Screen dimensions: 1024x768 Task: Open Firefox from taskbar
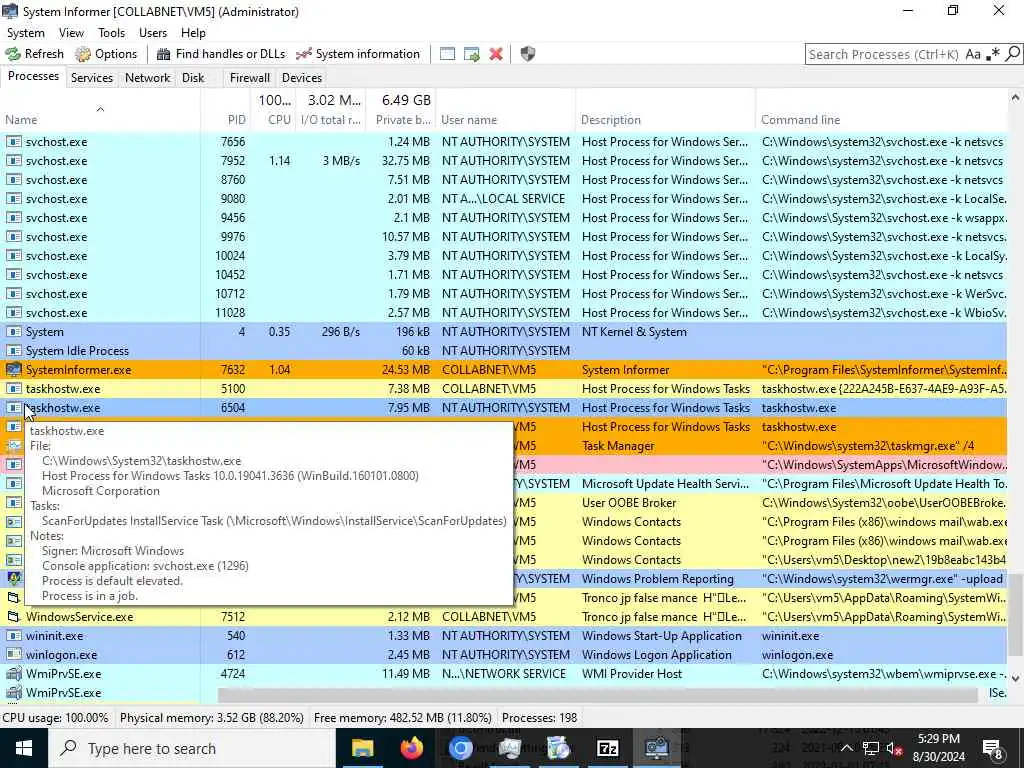tap(411, 748)
